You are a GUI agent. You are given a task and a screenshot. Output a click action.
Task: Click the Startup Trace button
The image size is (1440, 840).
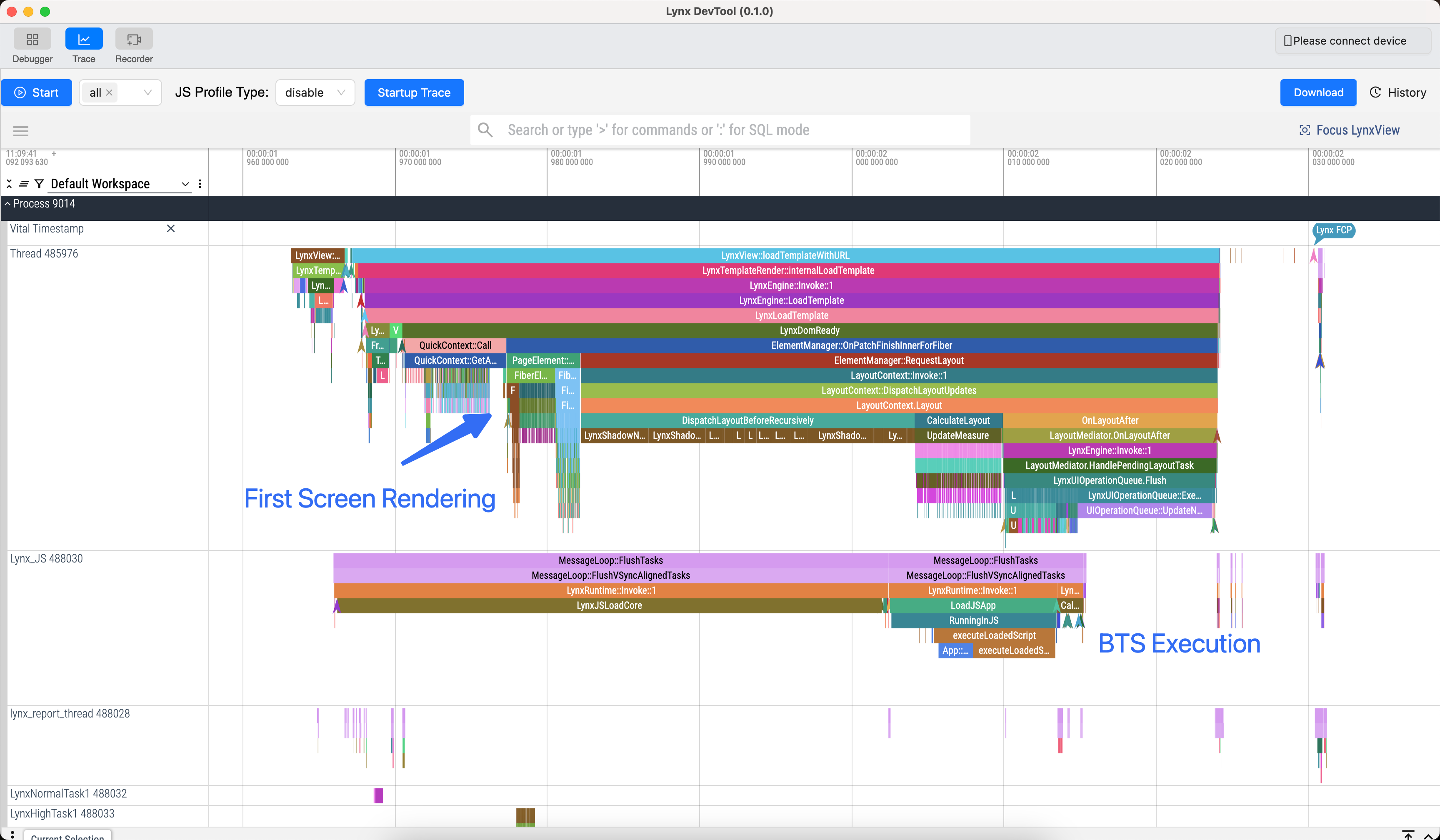414,92
